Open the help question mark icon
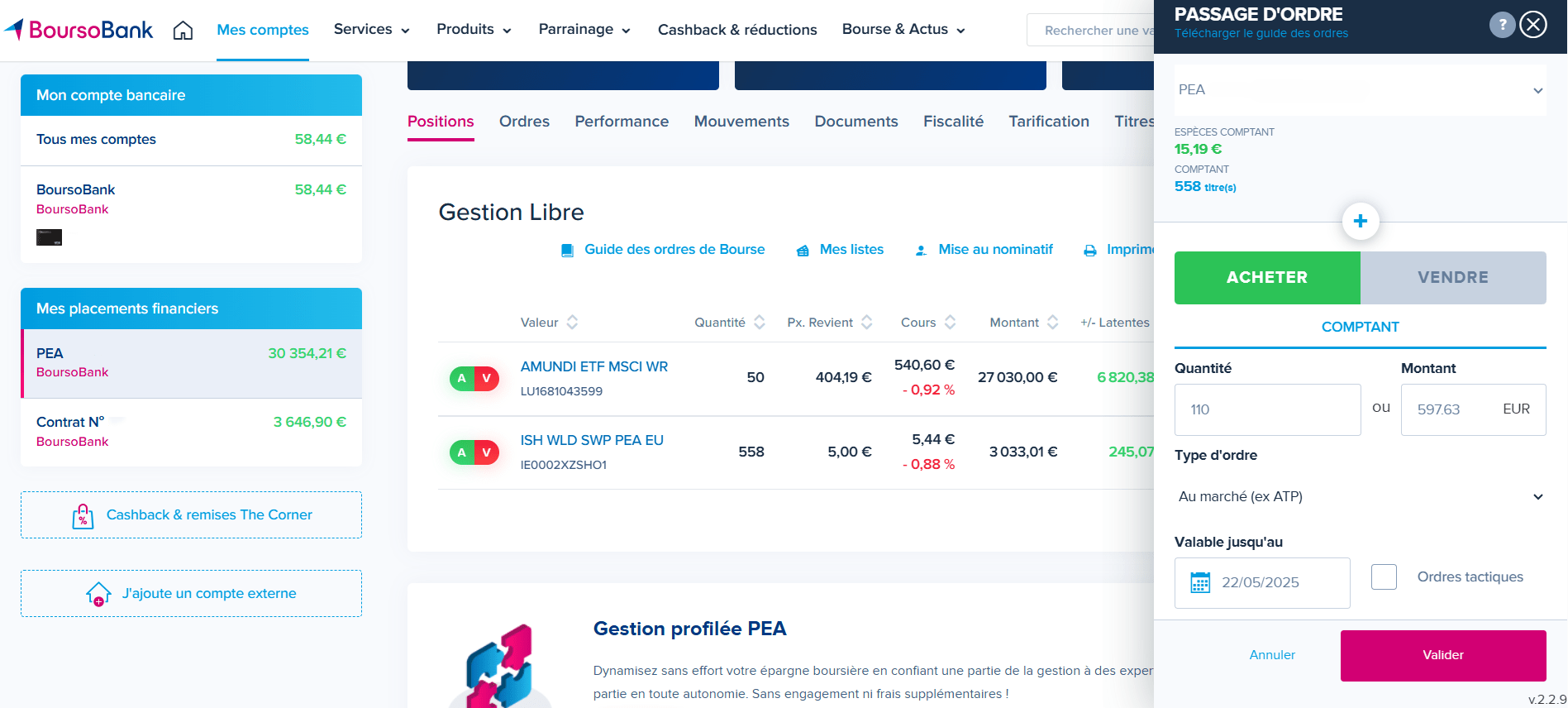The width and height of the screenshot is (1568, 708). click(x=1502, y=25)
